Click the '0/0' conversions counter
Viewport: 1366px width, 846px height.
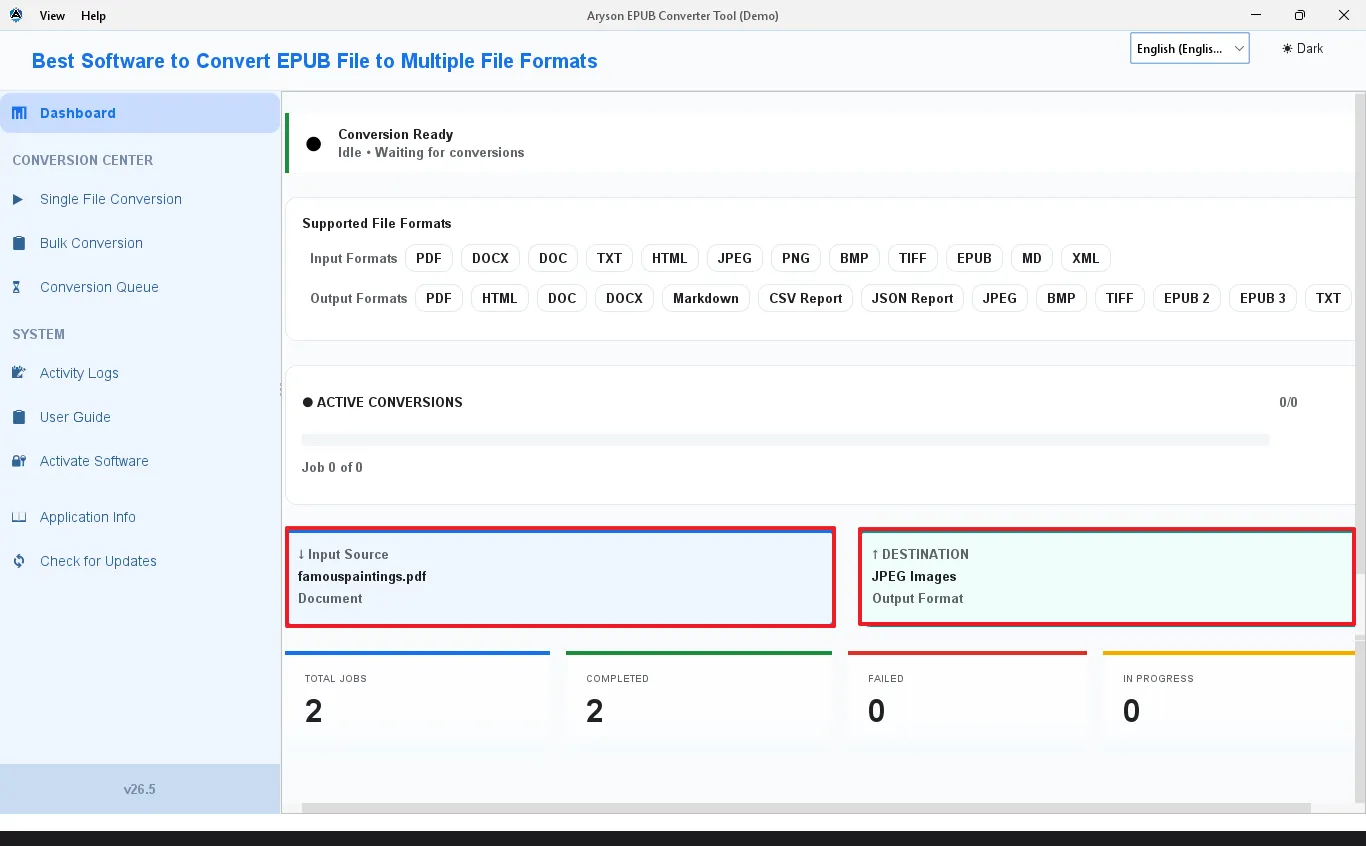click(x=1288, y=402)
